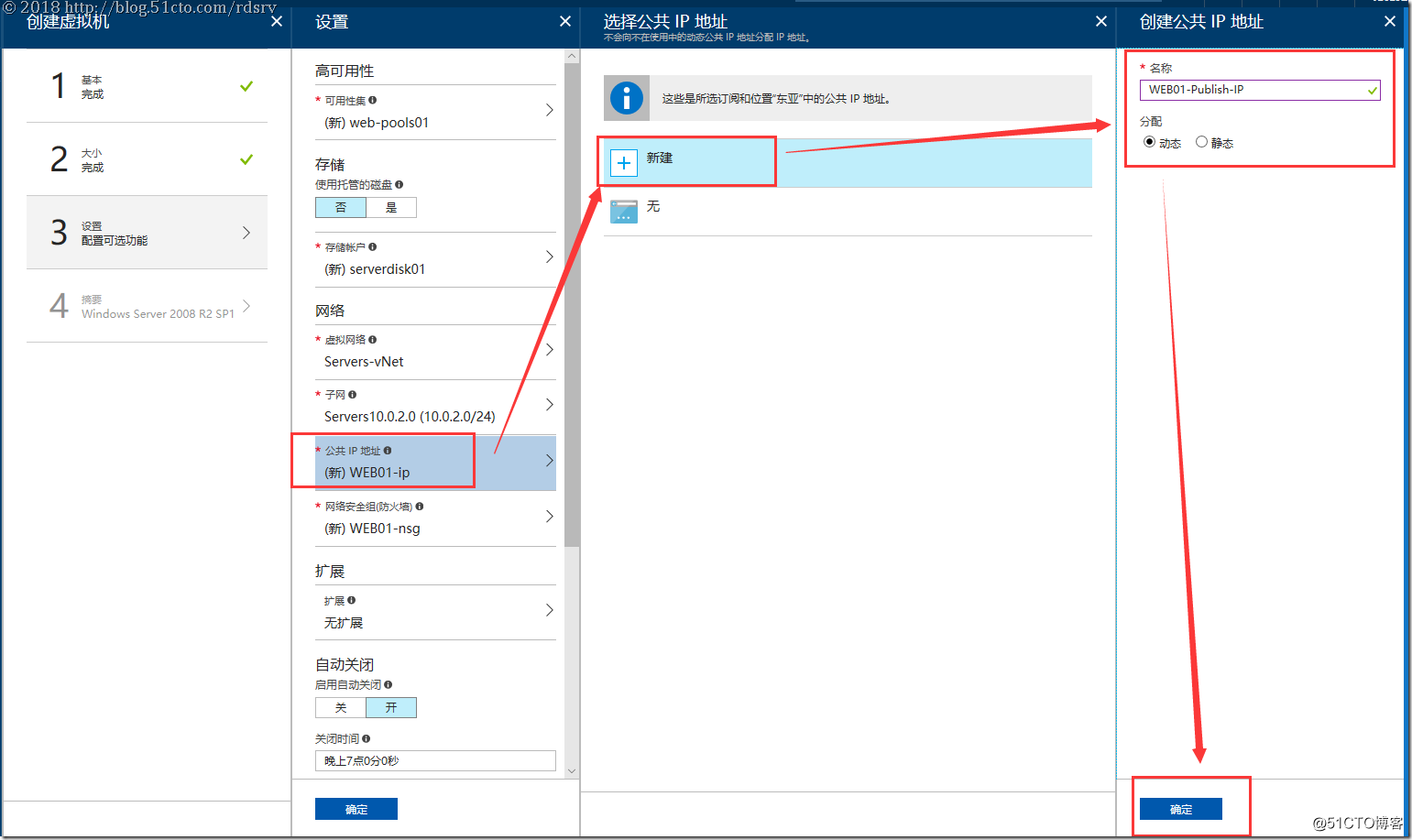The height and width of the screenshot is (840, 1412).
Task: Set auto-shutdown toggle to 关
Action: coord(341,707)
